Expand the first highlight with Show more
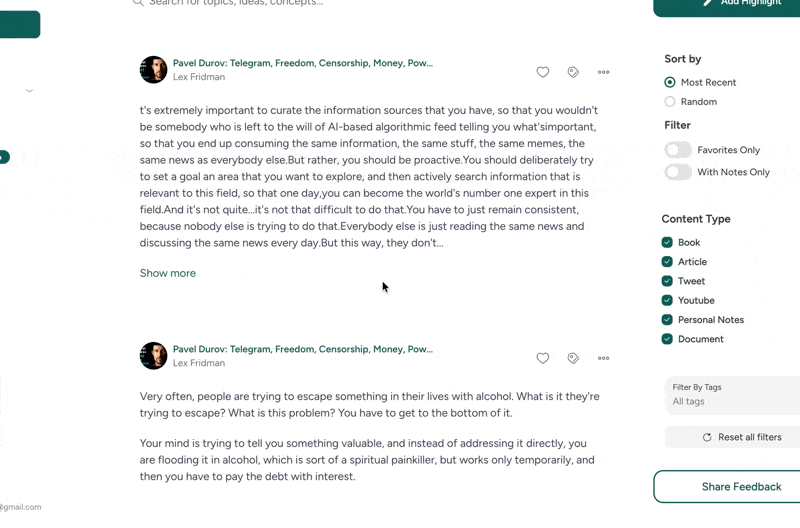The image size is (800, 528). (x=168, y=273)
